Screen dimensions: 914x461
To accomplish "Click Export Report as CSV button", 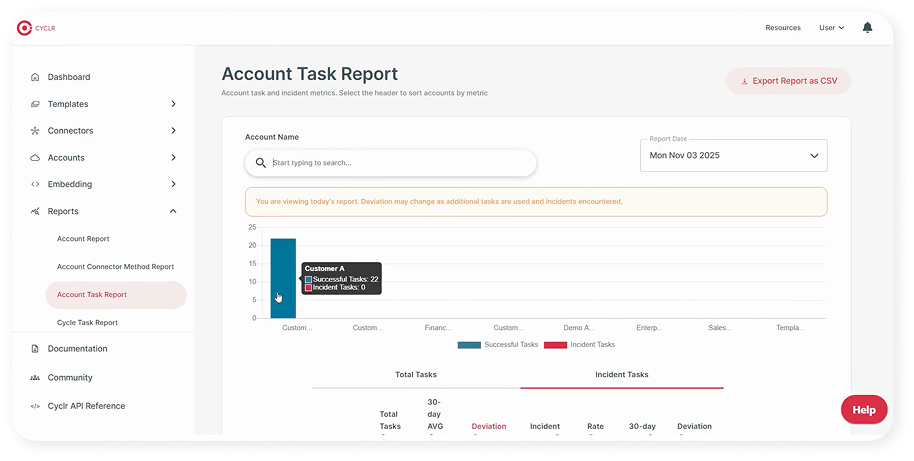I will (788, 81).
